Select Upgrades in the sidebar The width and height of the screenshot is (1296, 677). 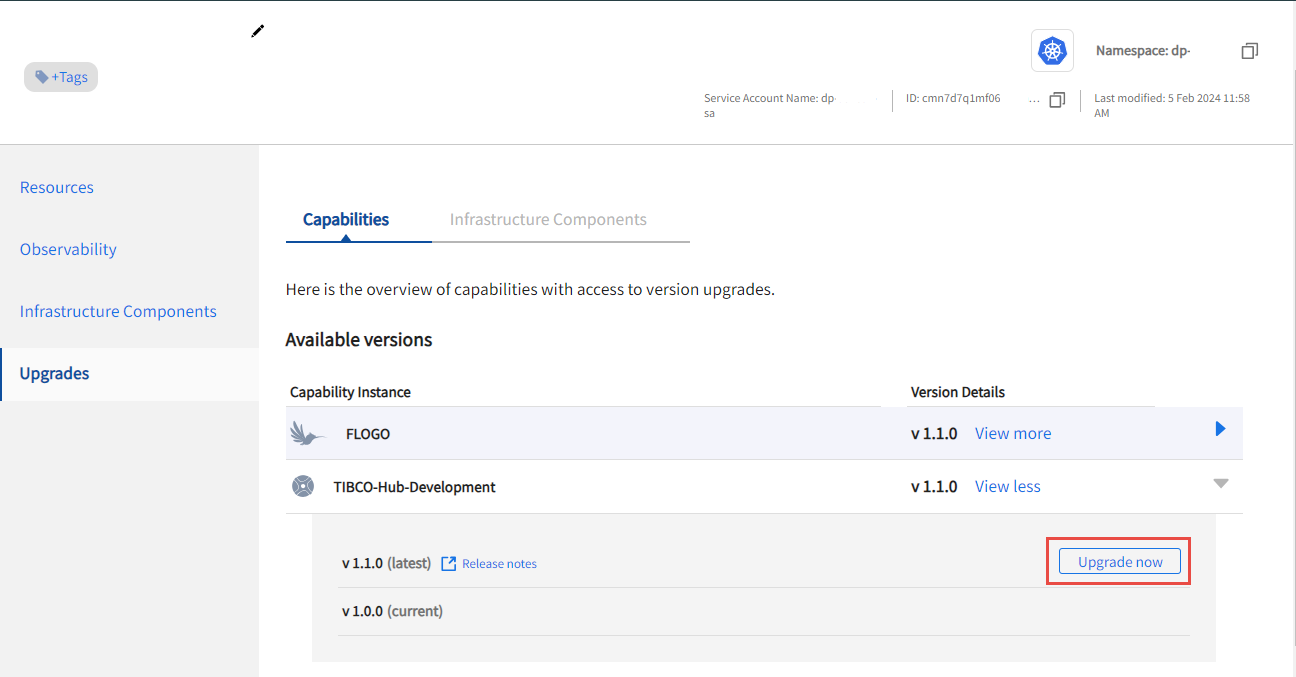[55, 374]
